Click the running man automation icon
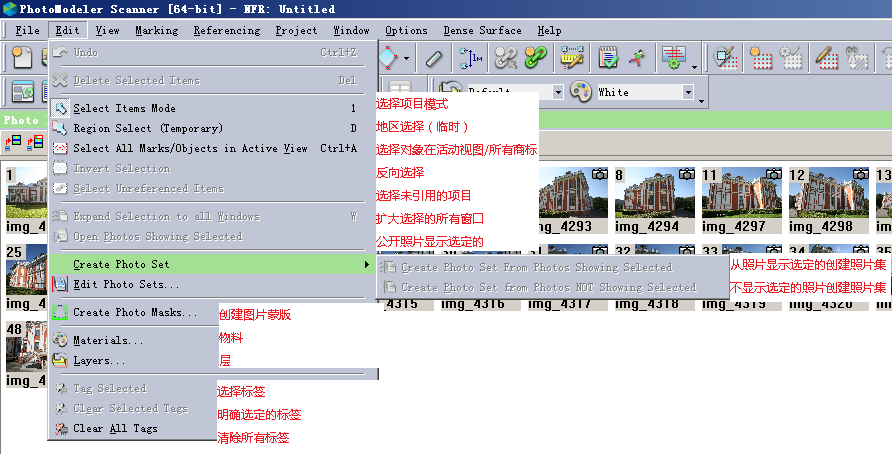This screenshot has height=454, width=892. 638,57
